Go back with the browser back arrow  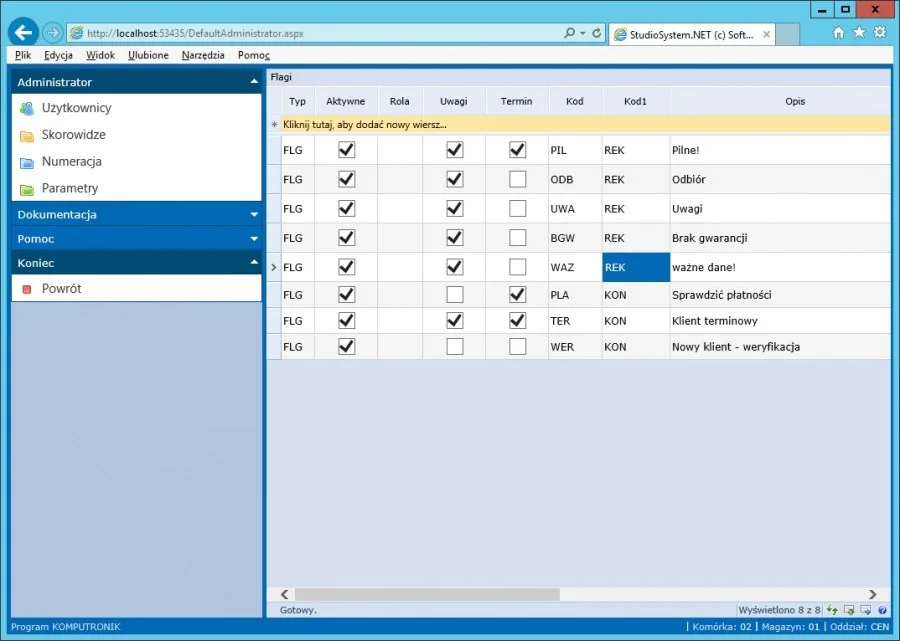coord(23,33)
